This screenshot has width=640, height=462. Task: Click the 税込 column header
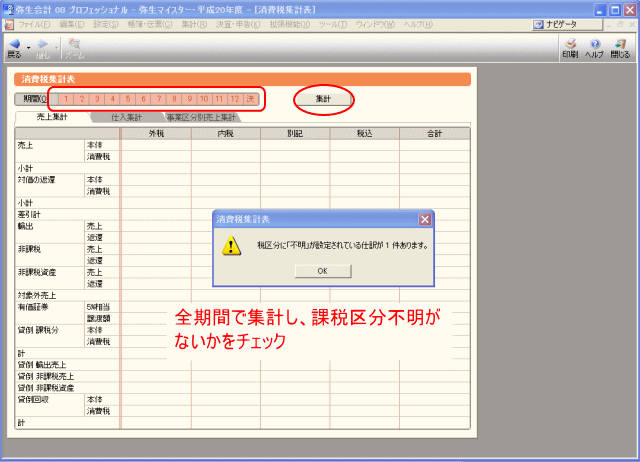click(364, 133)
